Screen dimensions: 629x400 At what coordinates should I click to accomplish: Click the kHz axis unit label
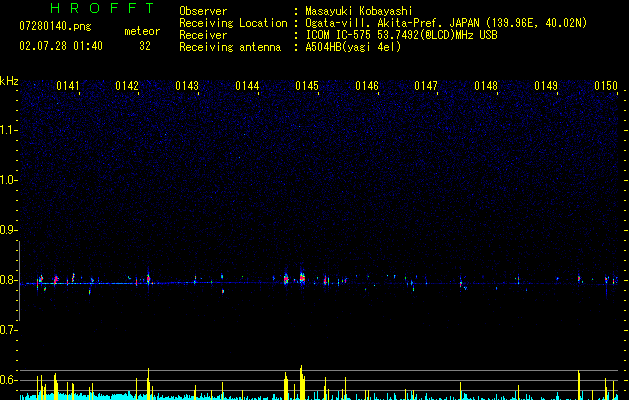(x=9, y=81)
